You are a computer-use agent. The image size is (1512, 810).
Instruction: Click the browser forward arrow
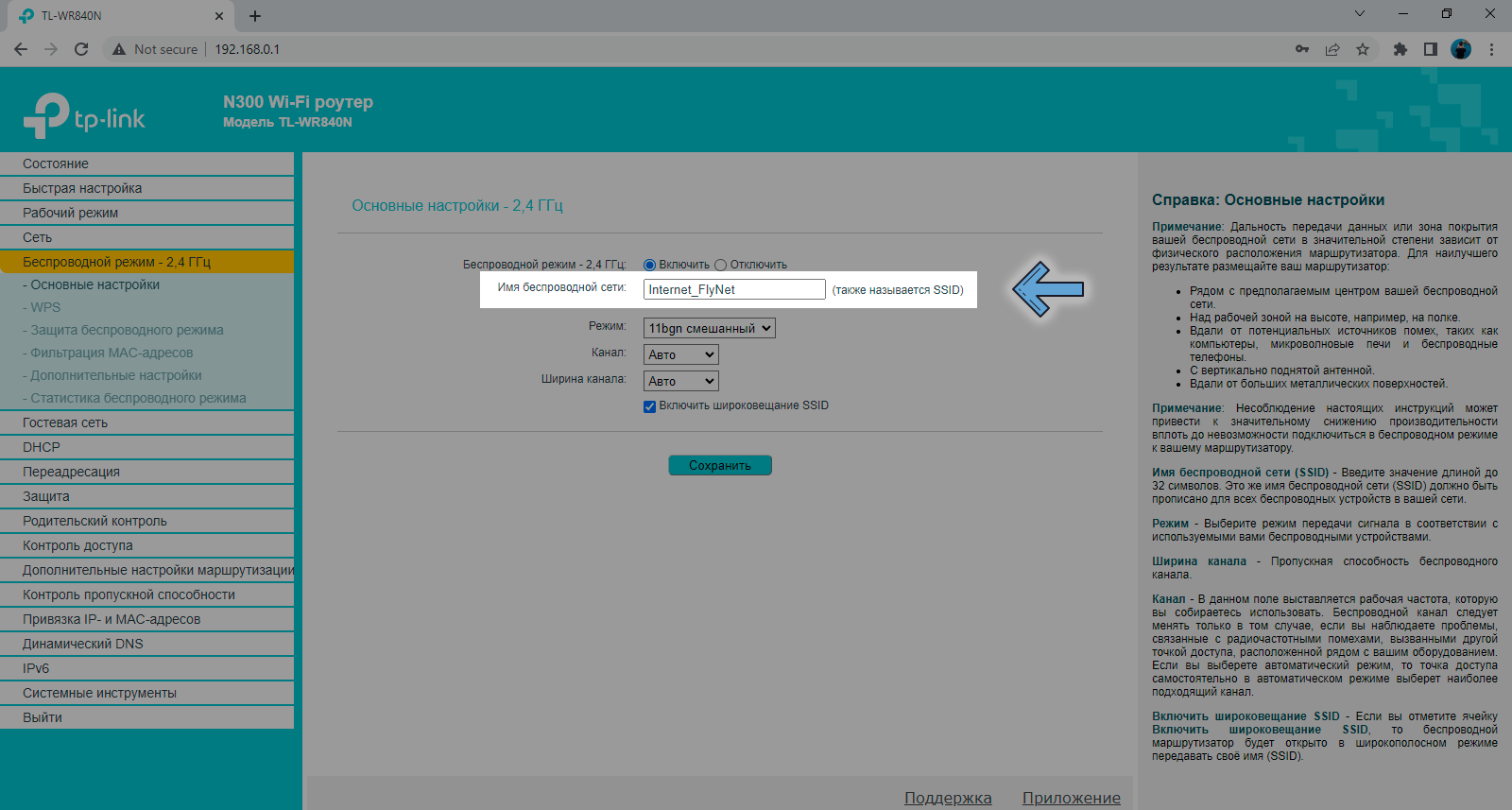(51, 49)
